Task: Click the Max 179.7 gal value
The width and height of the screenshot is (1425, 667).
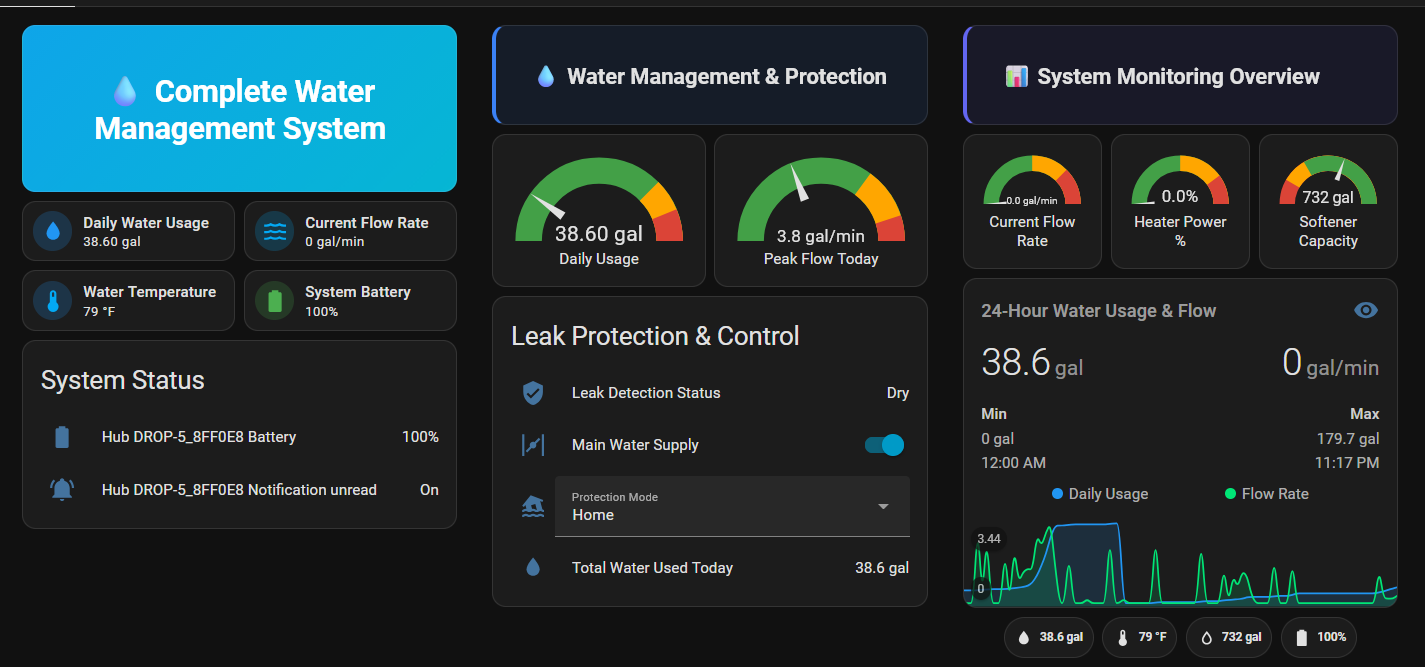Action: (1348, 439)
